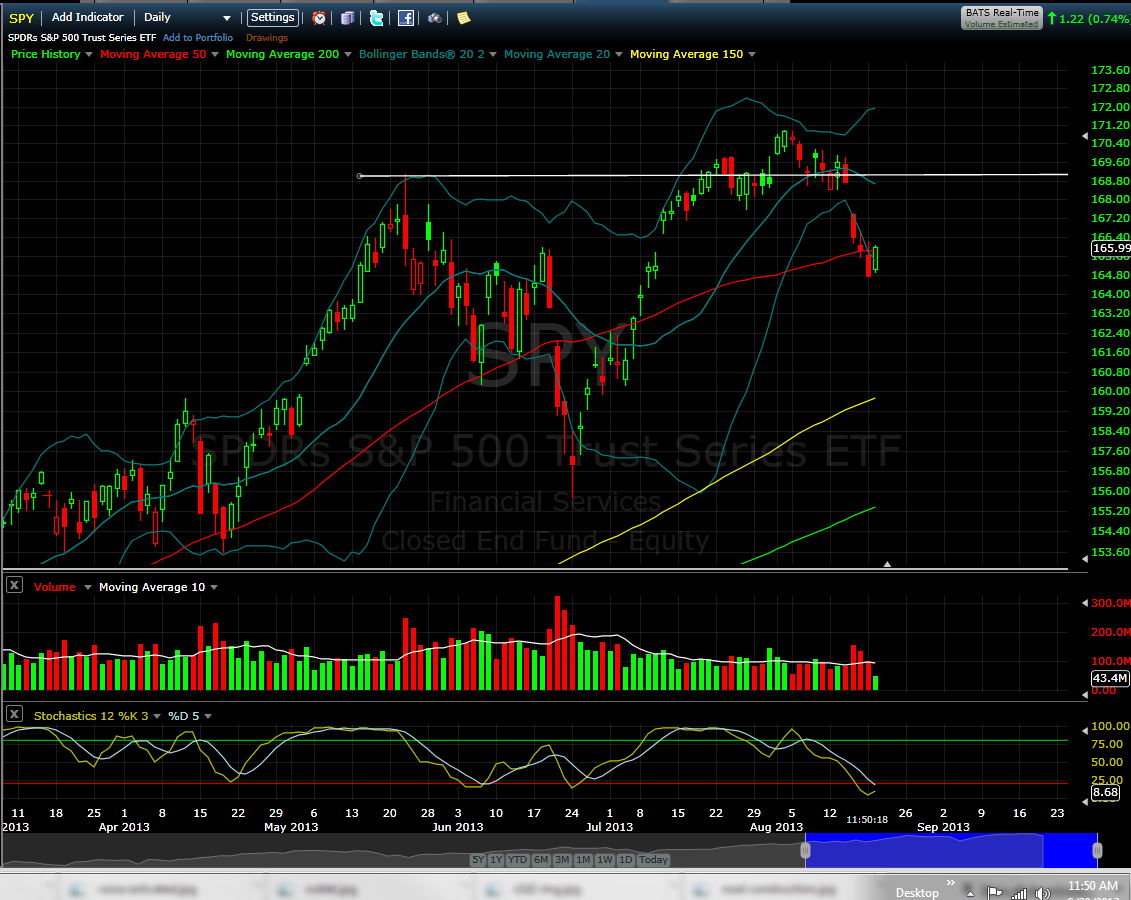Click the 165.99 current price tag
Screen dimensions: 1131x900
[x=1111, y=248]
